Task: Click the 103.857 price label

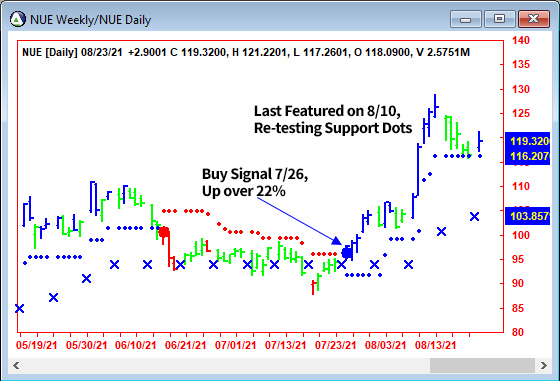Action: pos(528,216)
